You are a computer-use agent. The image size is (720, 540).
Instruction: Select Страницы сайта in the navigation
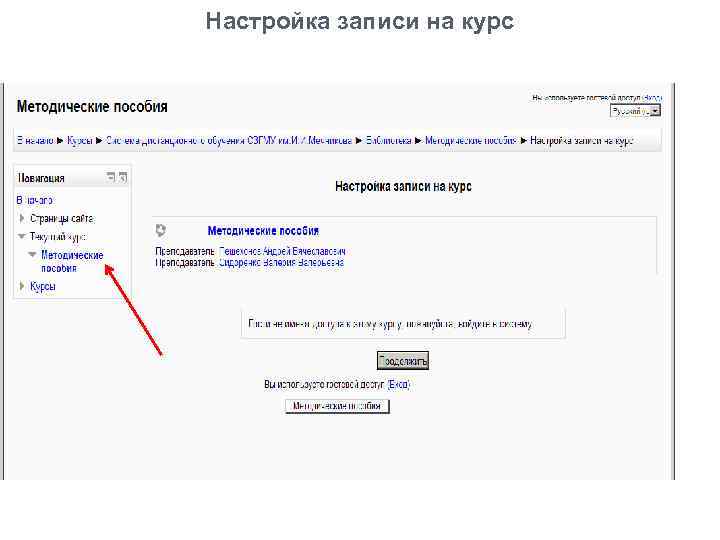[62, 219]
